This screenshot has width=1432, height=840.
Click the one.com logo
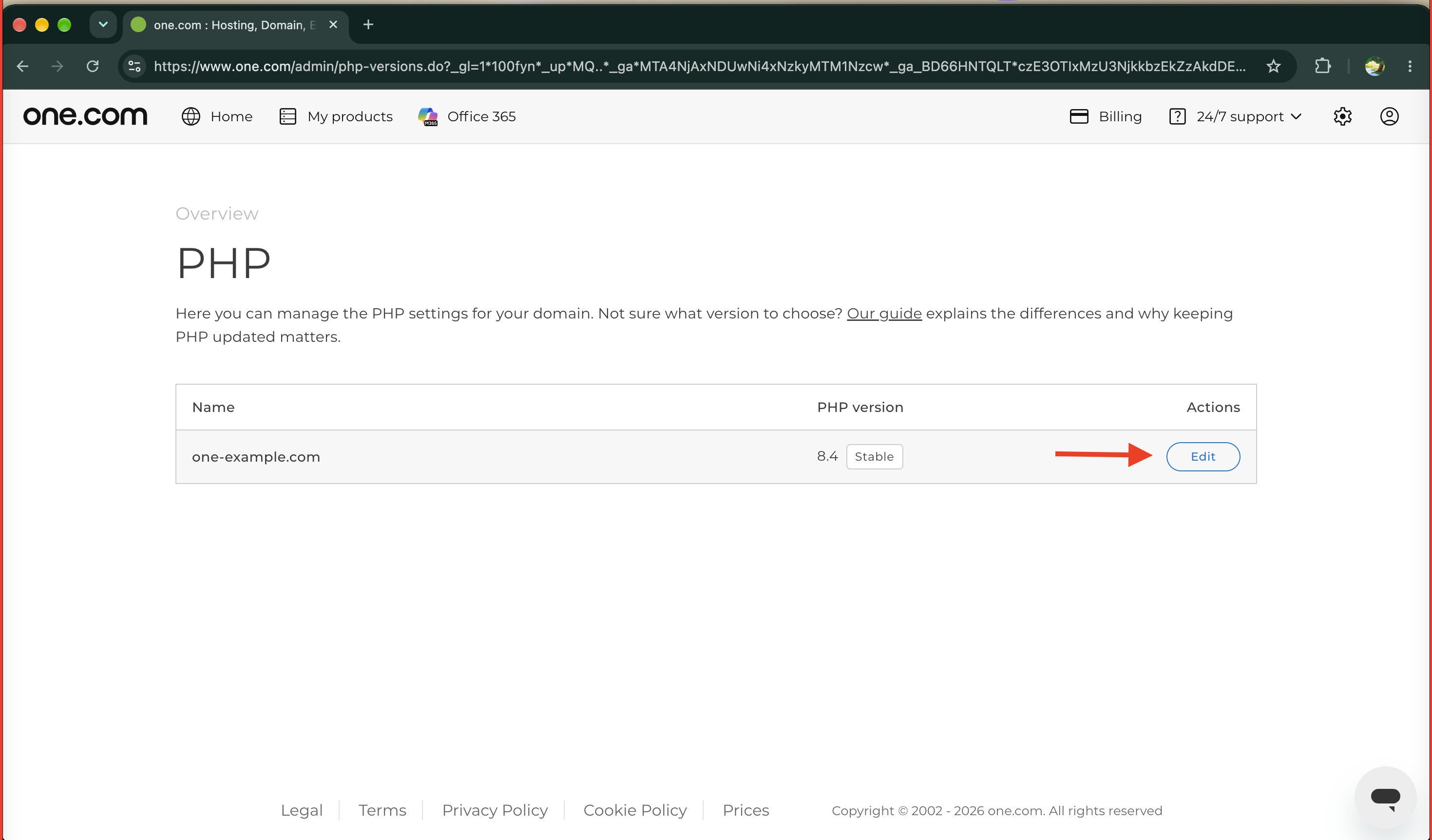coord(85,116)
